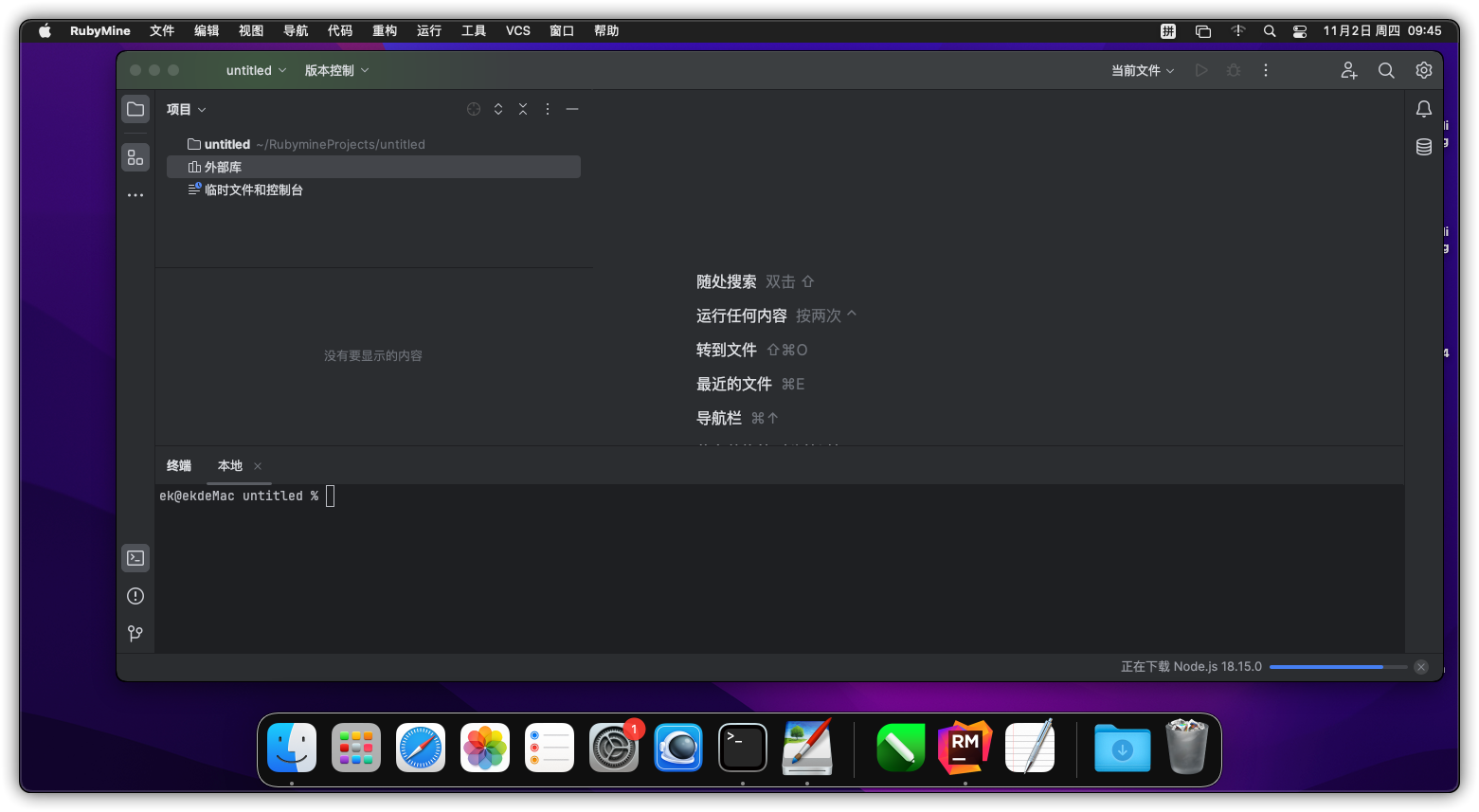The width and height of the screenshot is (1479, 812).
Task: Click the 正在下载 Node.js 18.15.0 status text
Action: 1191,667
